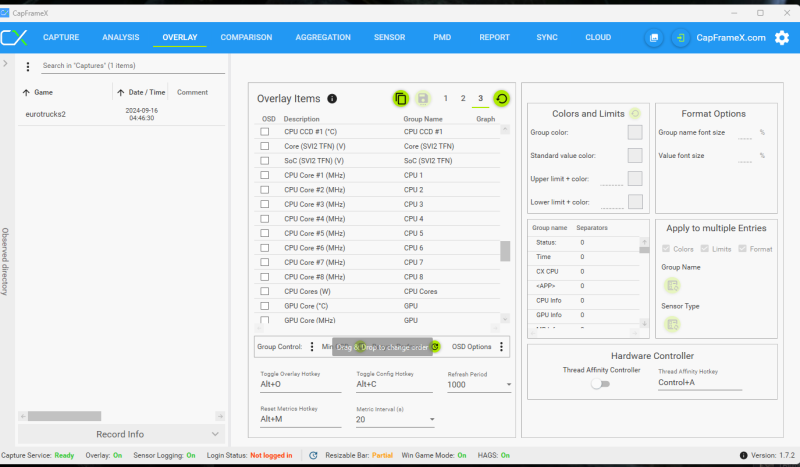
Task: Sort captures by Game arrow
Action: [26, 92]
